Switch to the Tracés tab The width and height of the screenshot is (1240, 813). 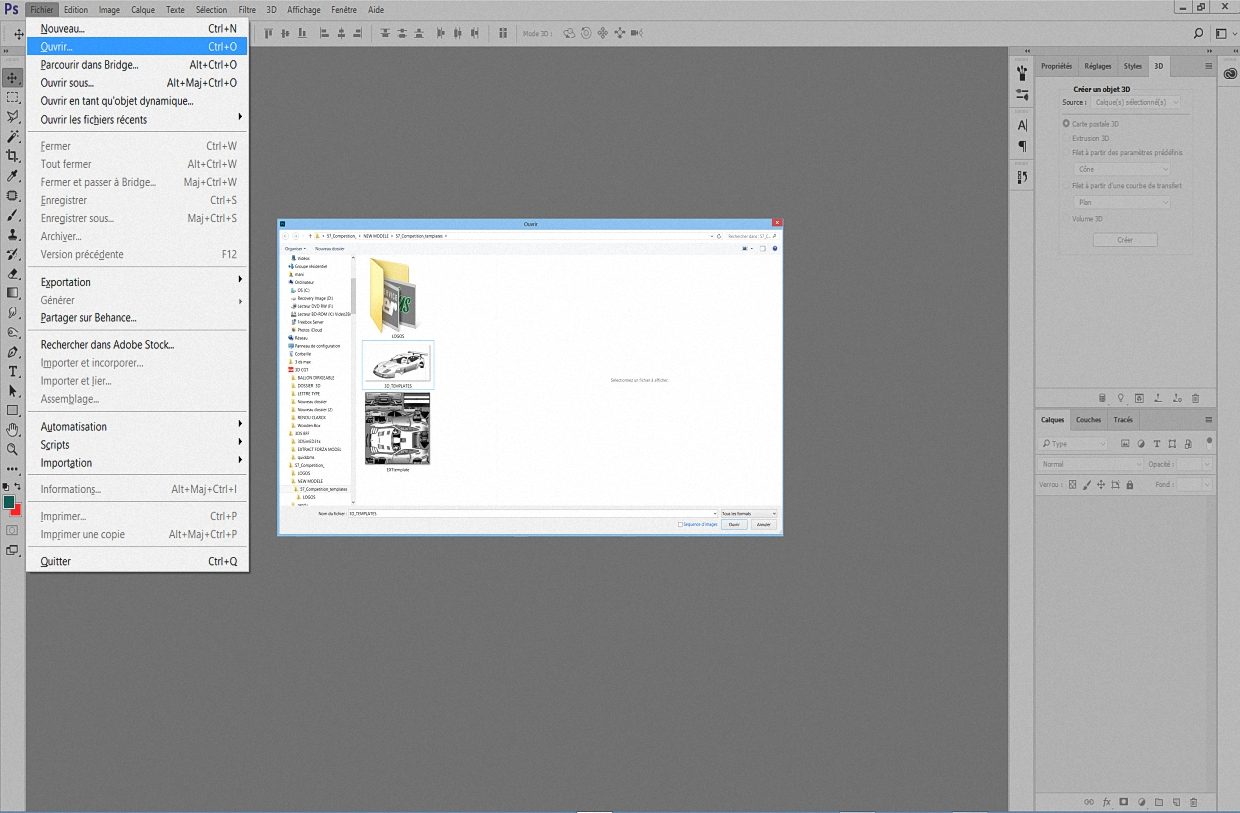pos(1123,420)
